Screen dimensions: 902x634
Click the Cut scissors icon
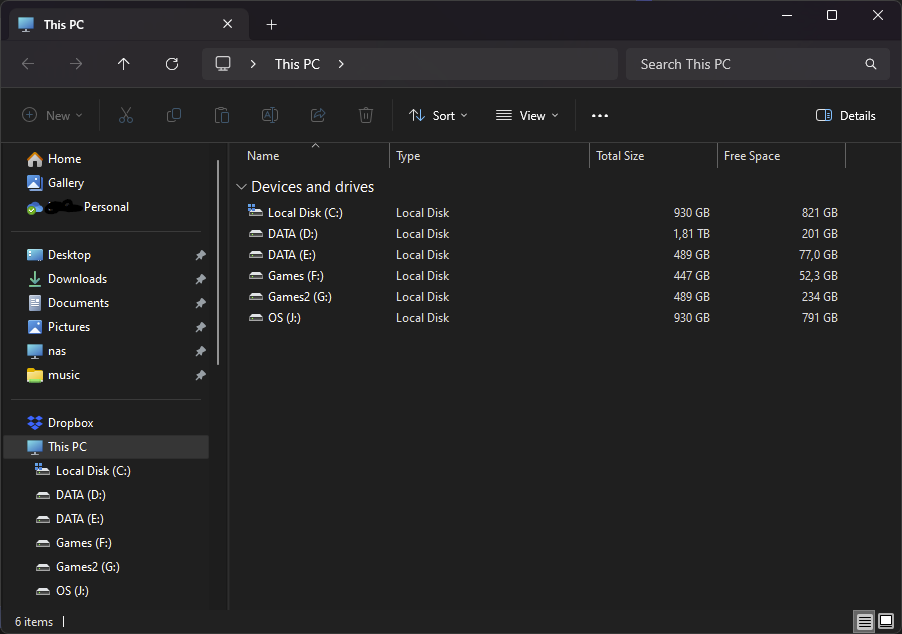[x=125, y=115]
